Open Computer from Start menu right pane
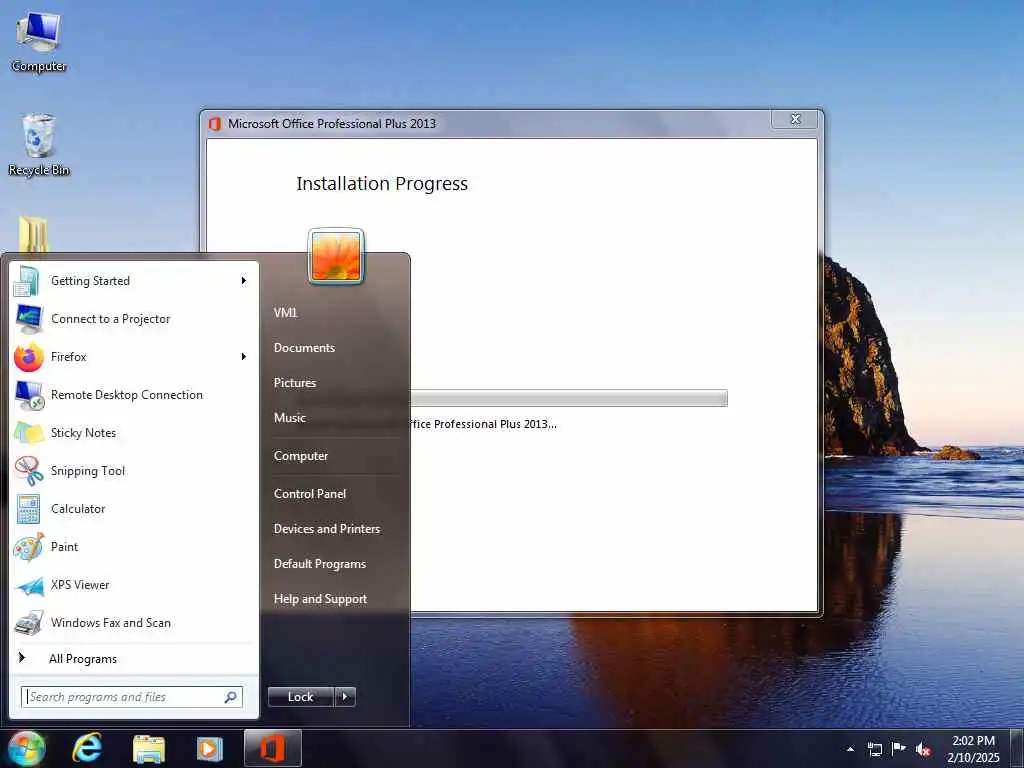This screenshot has width=1024, height=768. 300,456
